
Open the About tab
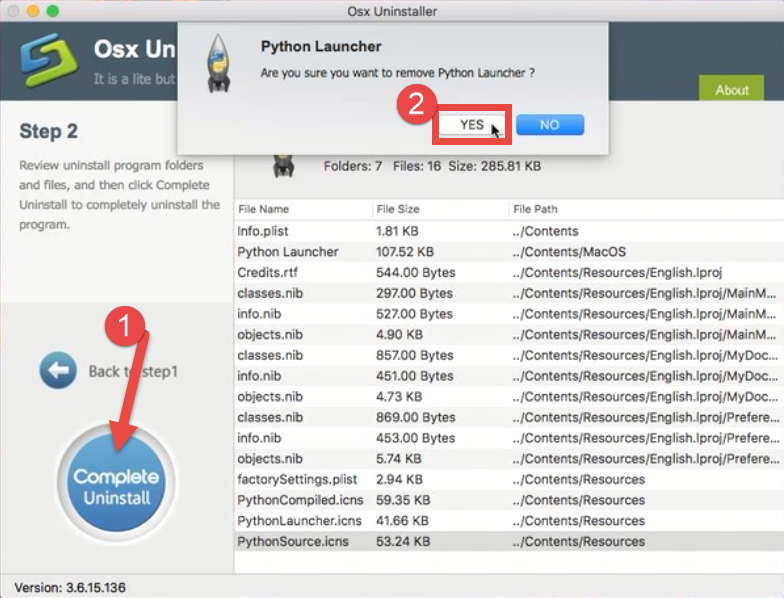pos(731,90)
